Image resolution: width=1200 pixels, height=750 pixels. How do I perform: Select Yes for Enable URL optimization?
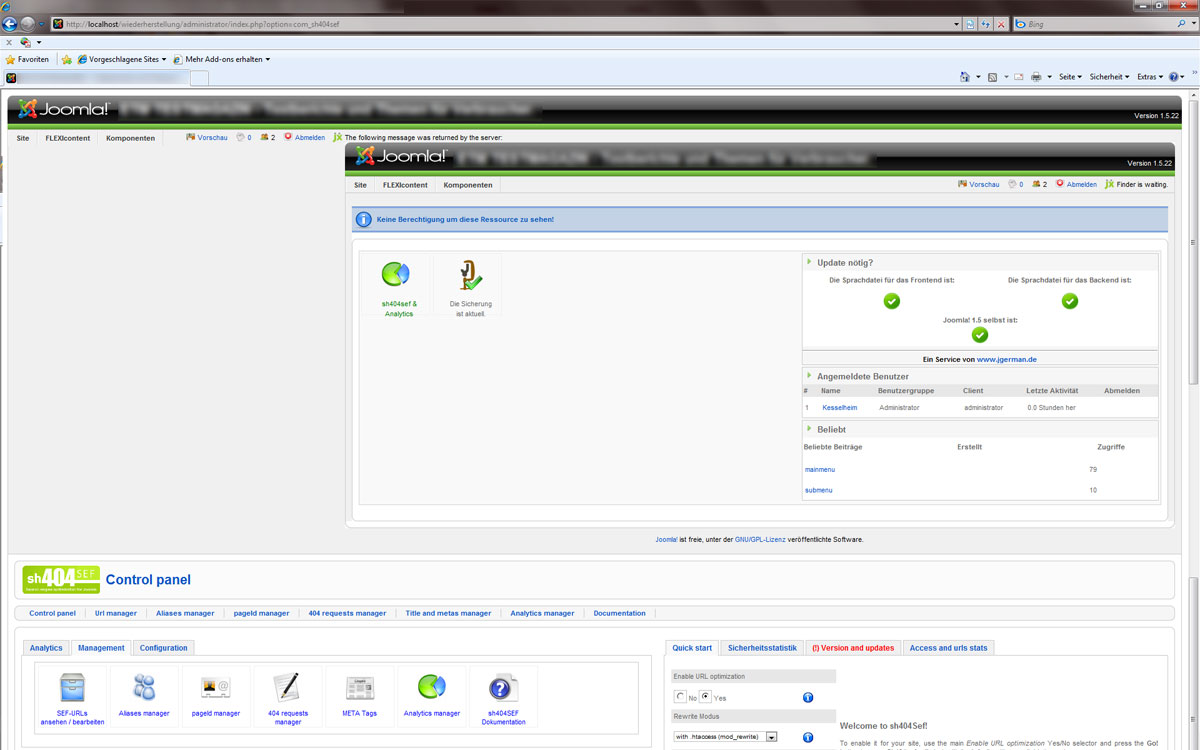pyautogui.click(x=706, y=697)
